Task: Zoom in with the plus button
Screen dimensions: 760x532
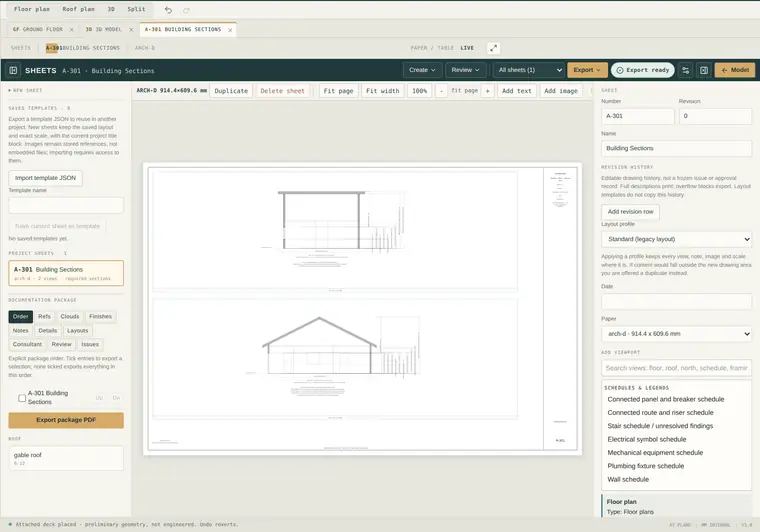Action: [488, 91]
